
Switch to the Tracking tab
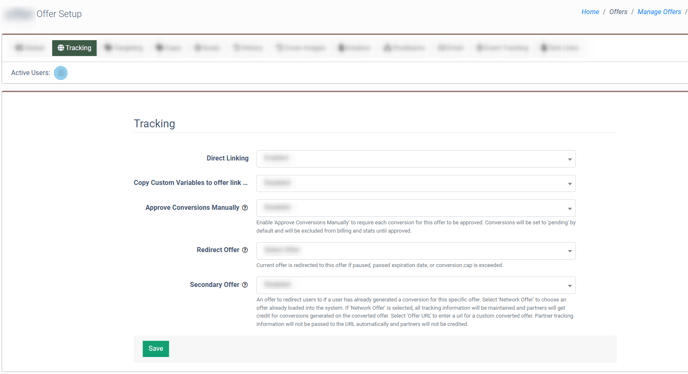point(74,48)
